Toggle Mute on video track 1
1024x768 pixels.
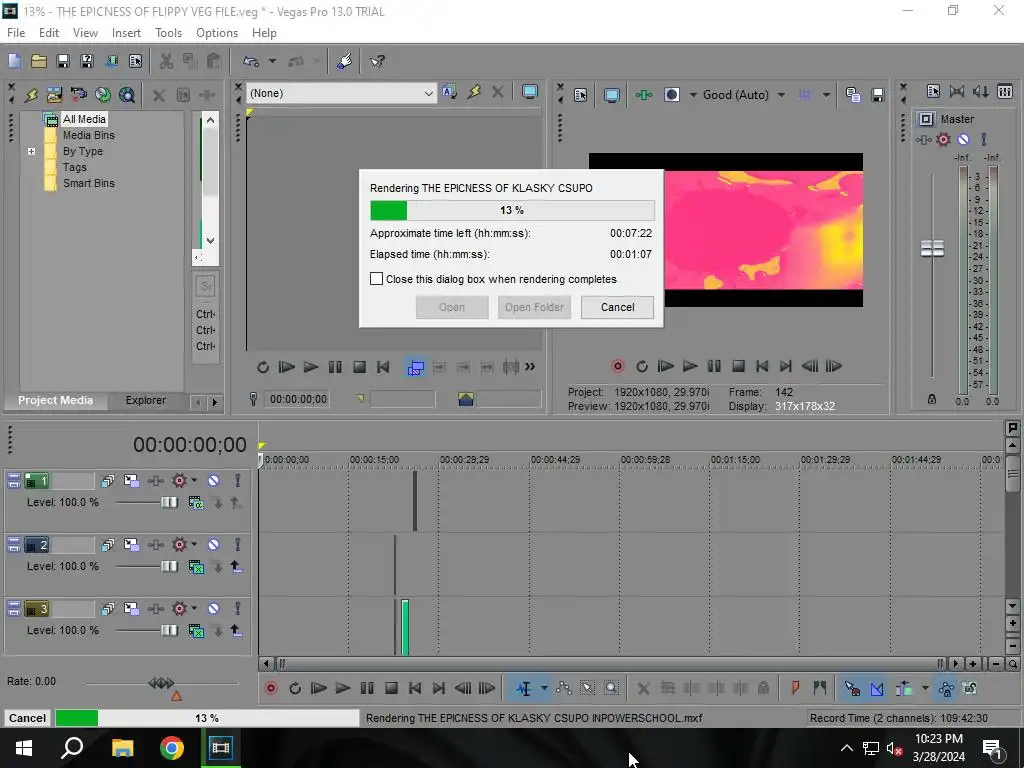tap(214, 481)
